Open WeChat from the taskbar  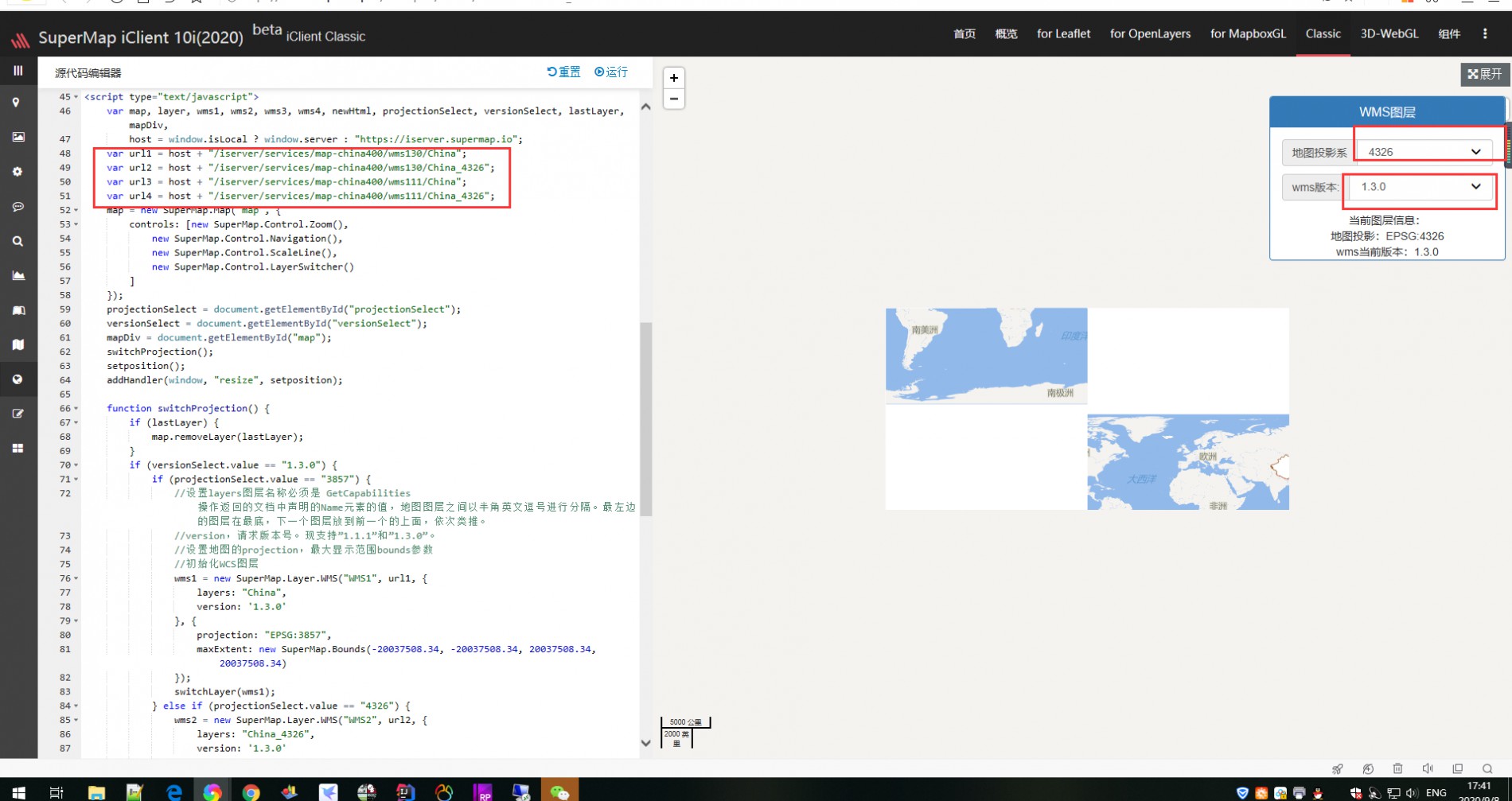[x=559, y=791]
